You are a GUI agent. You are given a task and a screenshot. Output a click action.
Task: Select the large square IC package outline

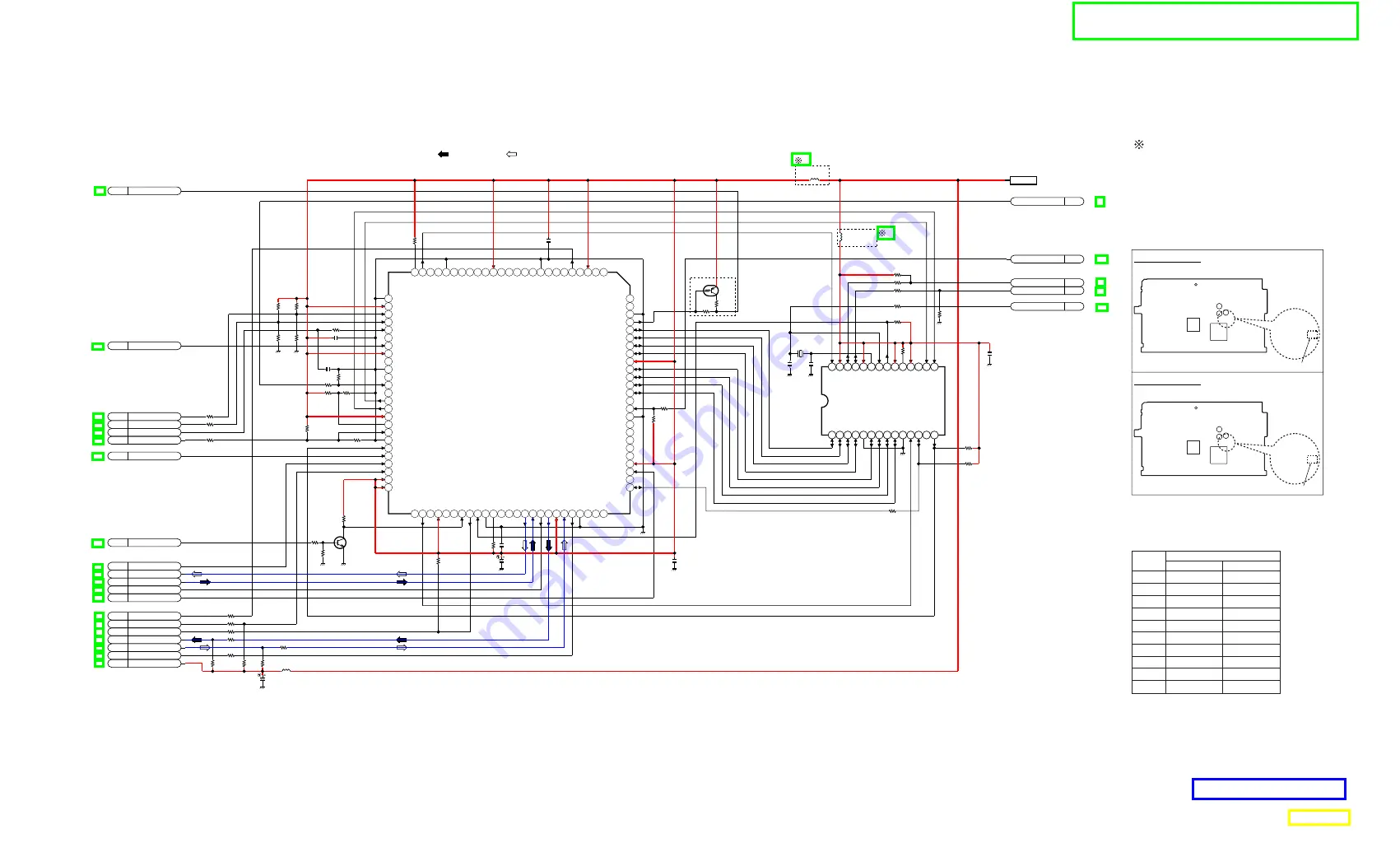tap(509, 393)
